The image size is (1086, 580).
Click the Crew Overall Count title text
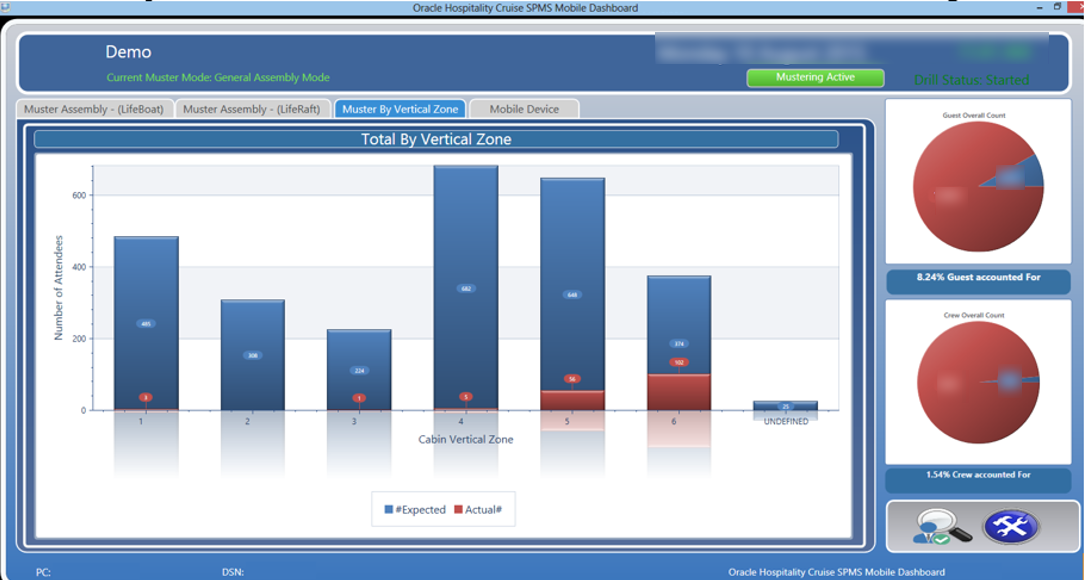pyautogui.click(x=974, y=315)
